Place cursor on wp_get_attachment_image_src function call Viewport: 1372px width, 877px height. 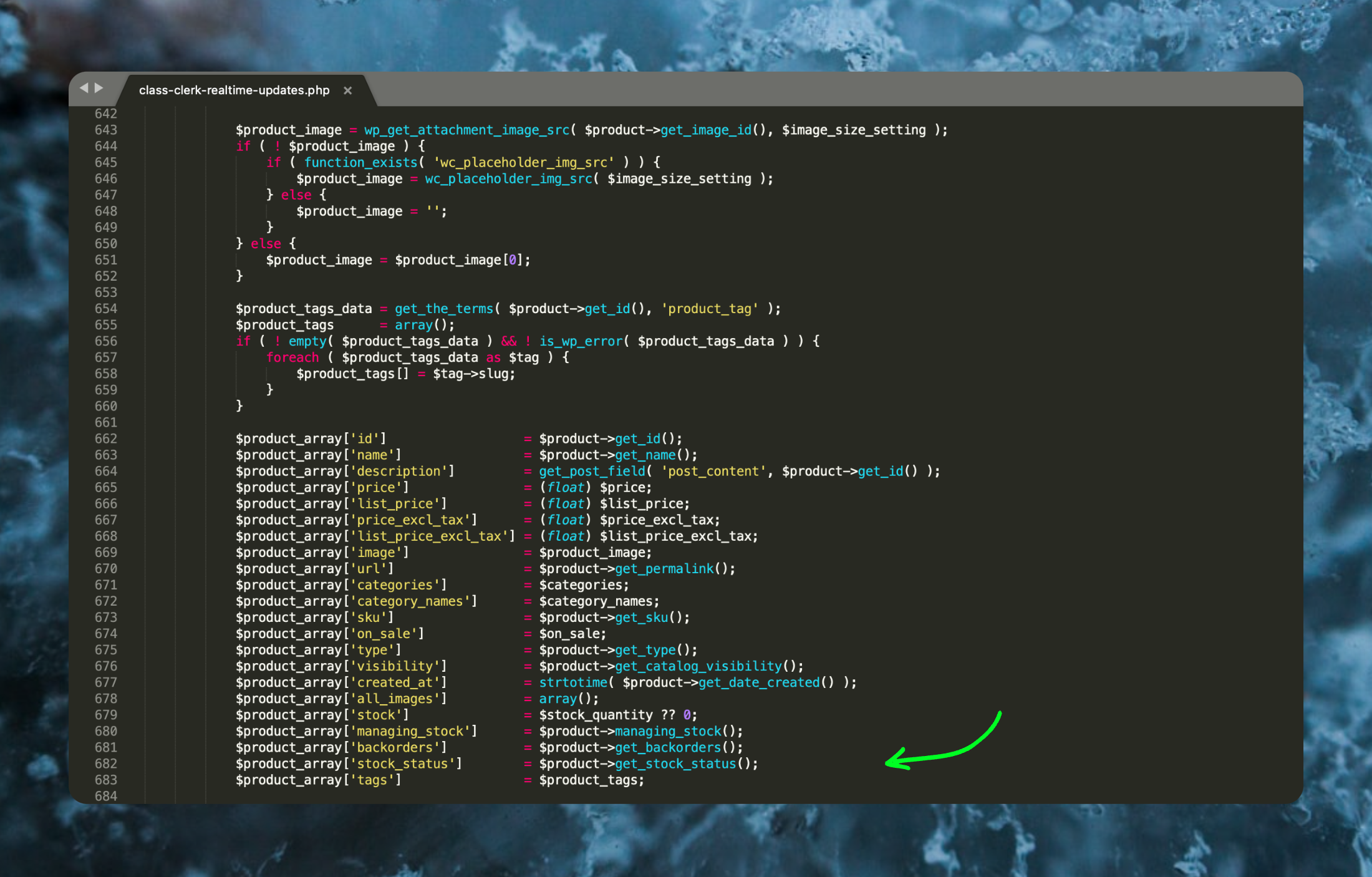[466, 130]
